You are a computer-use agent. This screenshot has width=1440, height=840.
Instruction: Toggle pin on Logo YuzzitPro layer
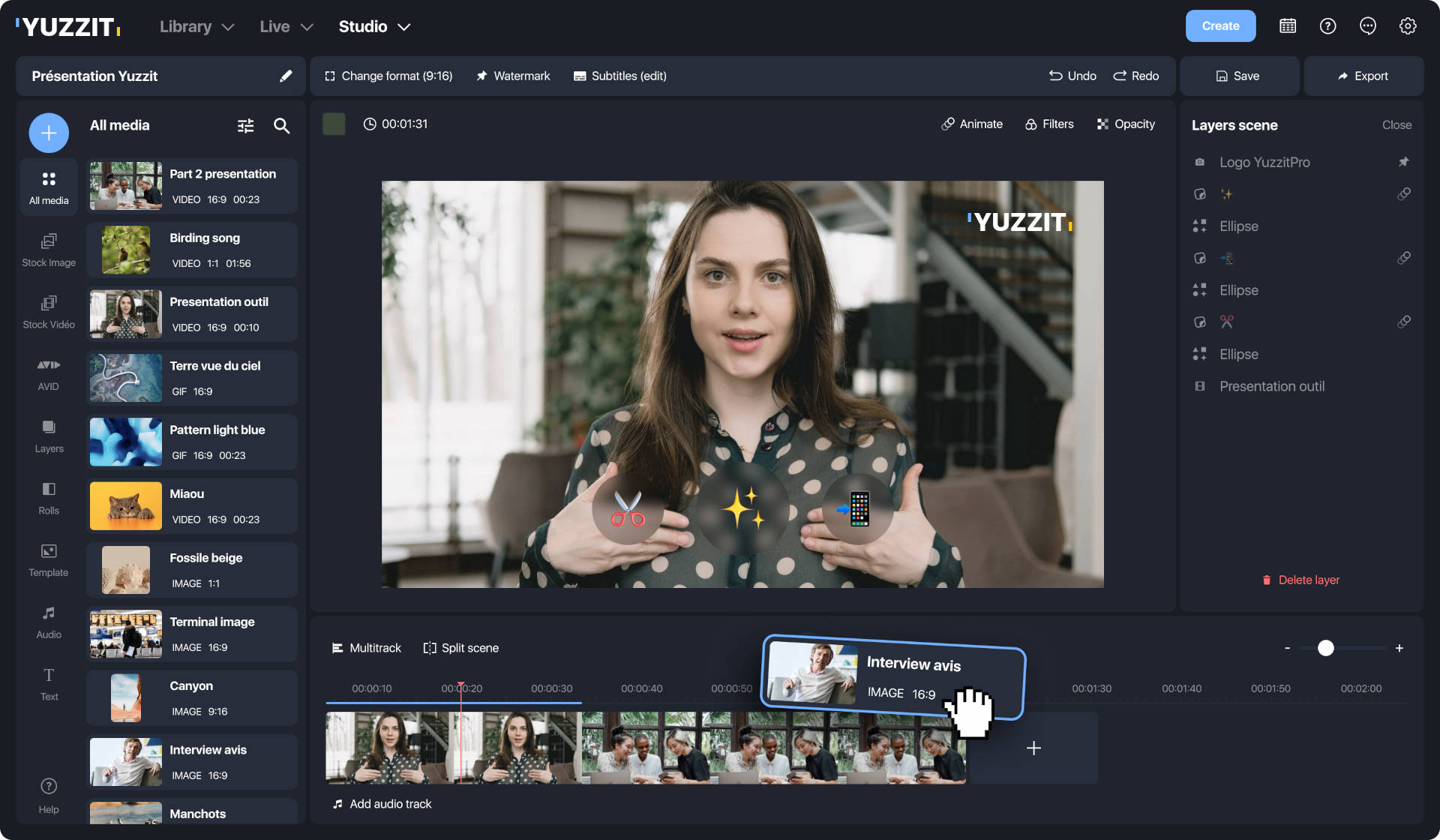(x=1403, y=162)
